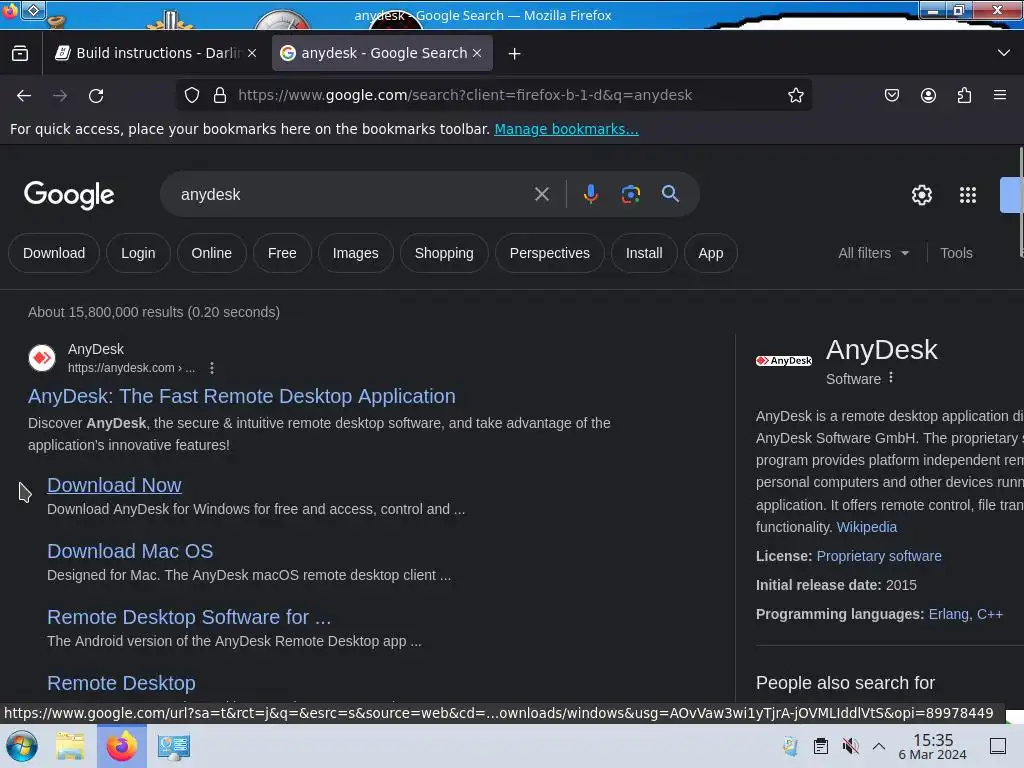
Task: Start voice search with microphone icon
Action: pyautogui.click(x=590, y=194)
